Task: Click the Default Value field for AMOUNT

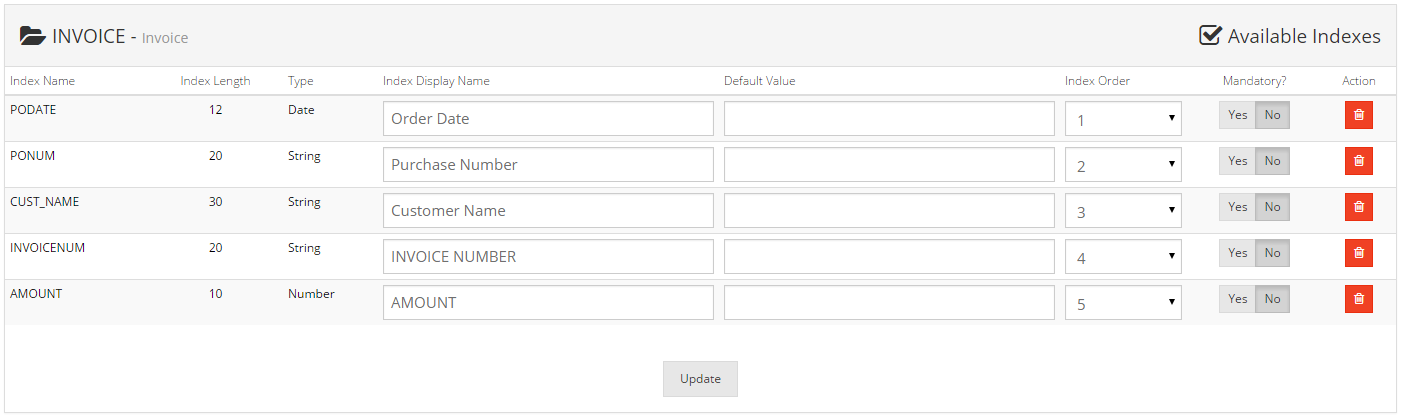Action: tap(889, 302)
